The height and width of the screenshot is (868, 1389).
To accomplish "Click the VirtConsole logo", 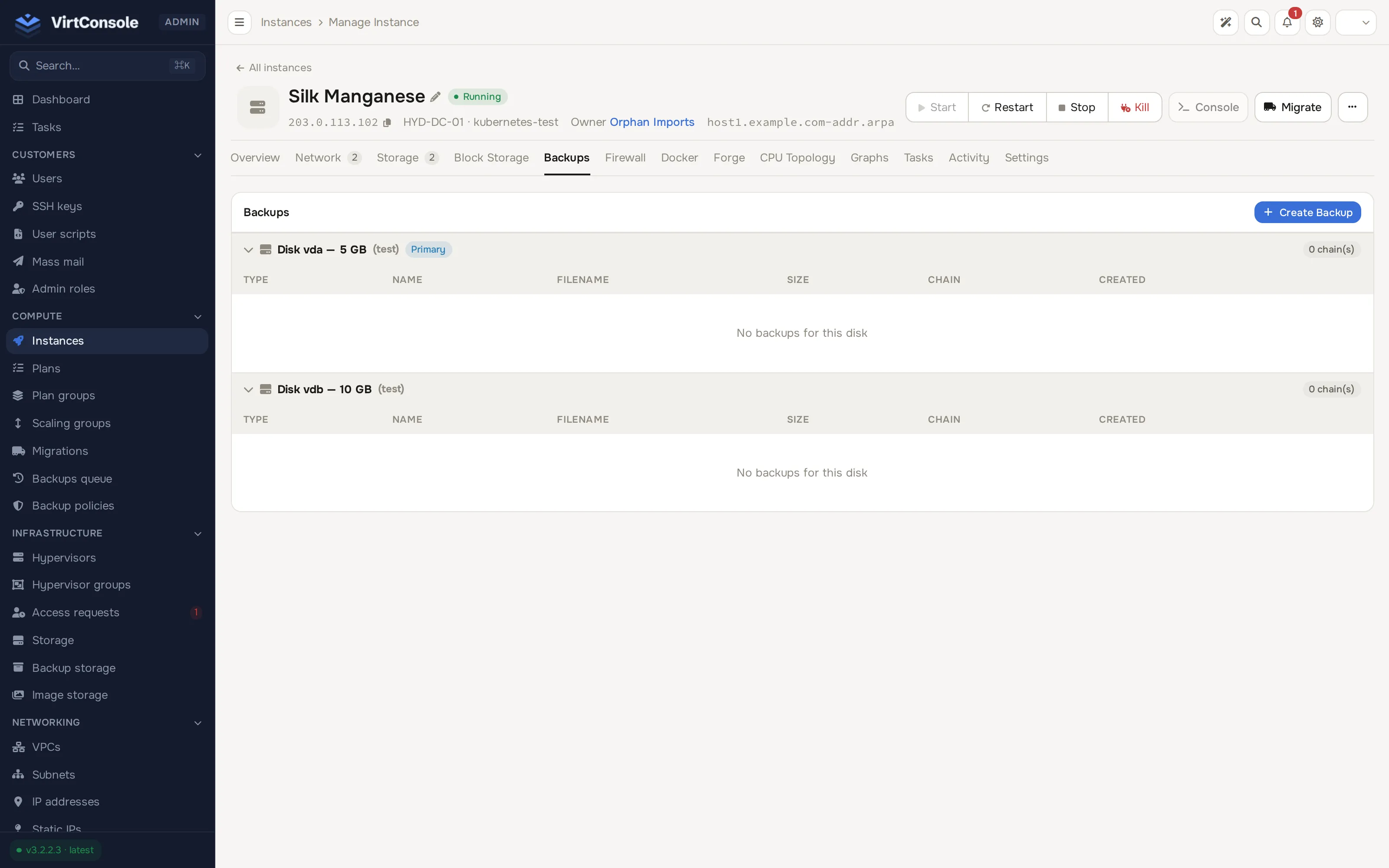I will [76, 23].
